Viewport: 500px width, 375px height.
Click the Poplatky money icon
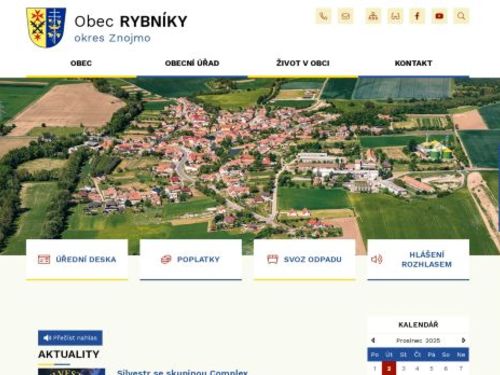click(166, 259)
